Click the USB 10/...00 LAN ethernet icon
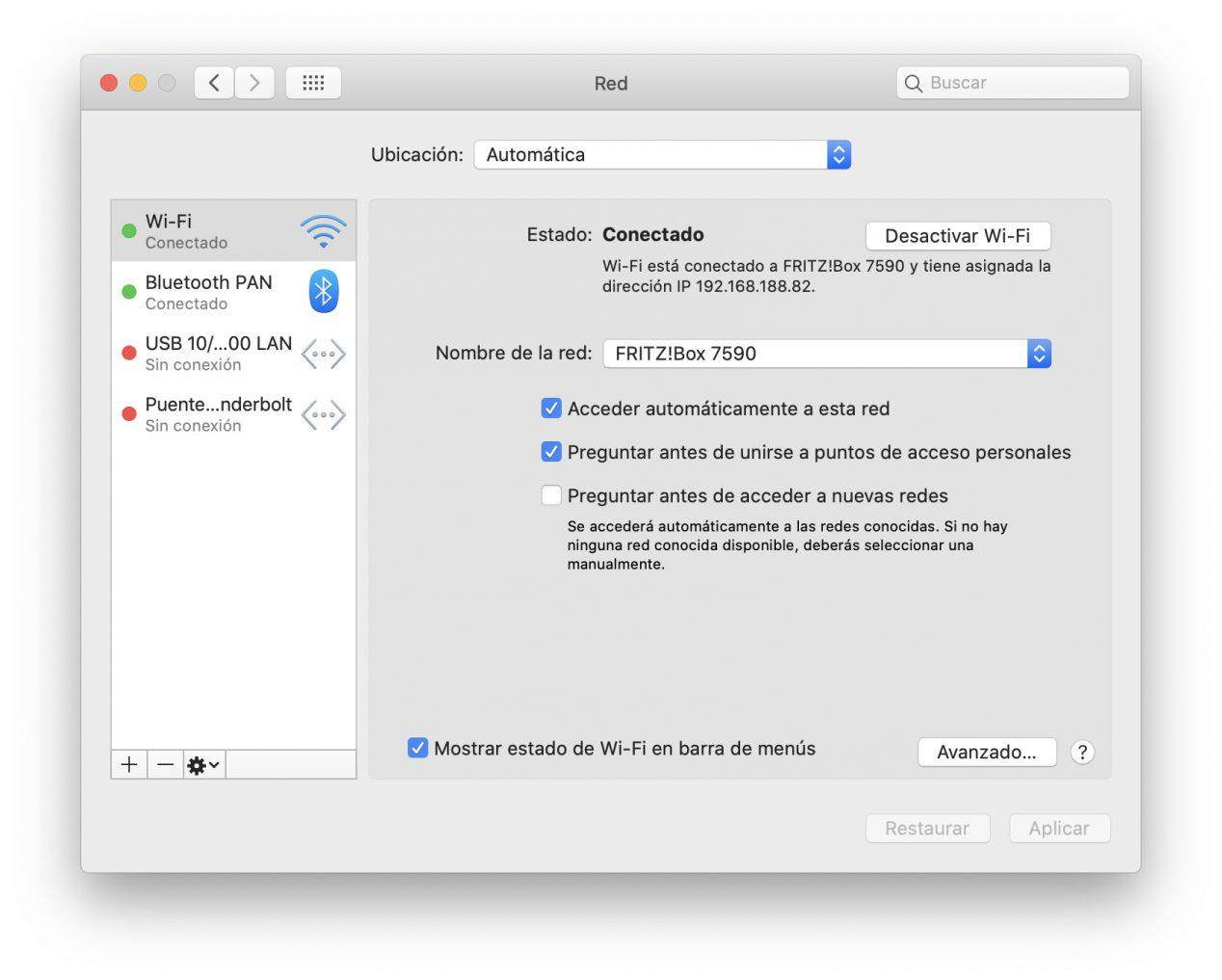Screen dimensions: 1222x980 click(323, 354)
